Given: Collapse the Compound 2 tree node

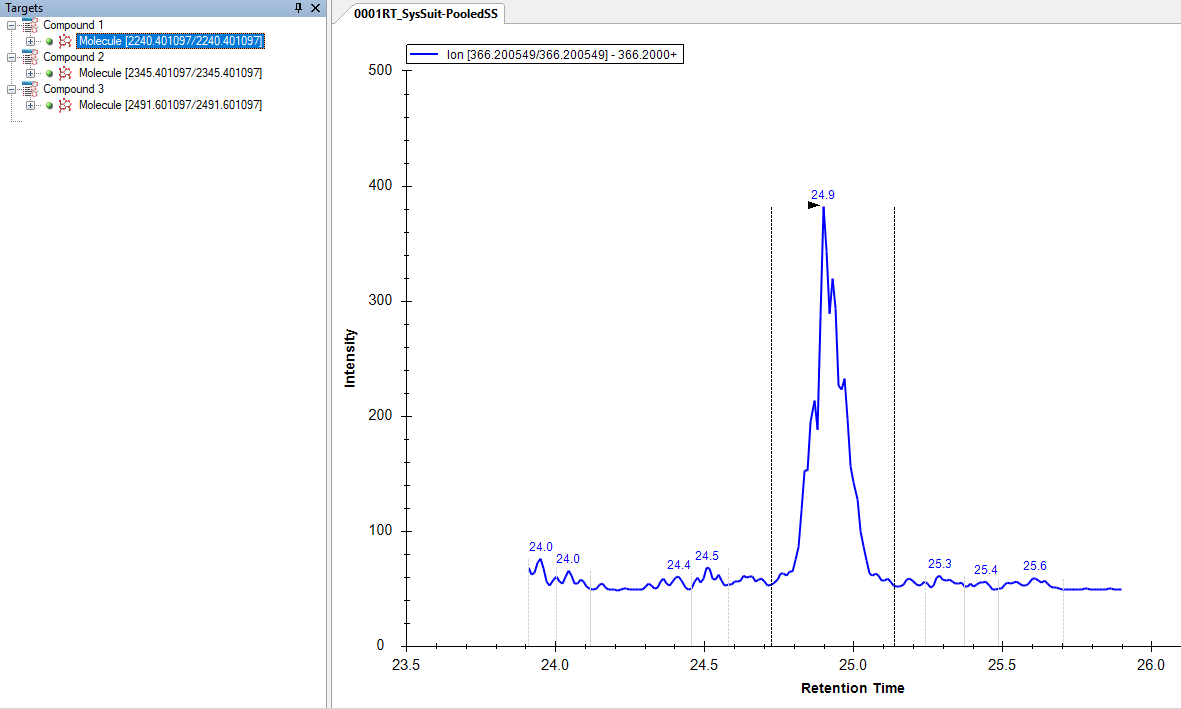Looking at the screenshot, I should [11, 57].
